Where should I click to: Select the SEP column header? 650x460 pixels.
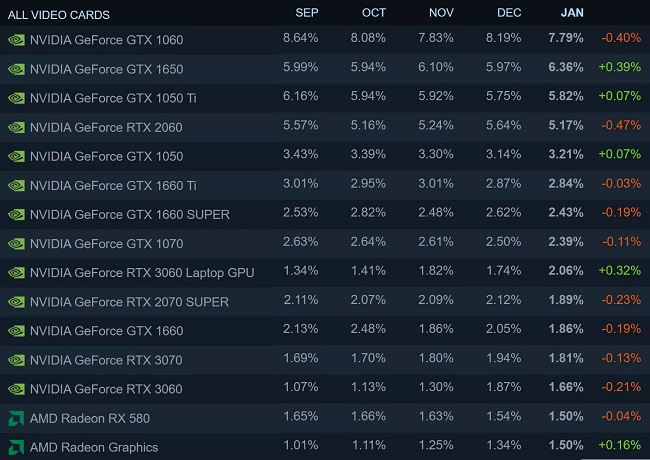pyautogui.click(x=307, y=13)
